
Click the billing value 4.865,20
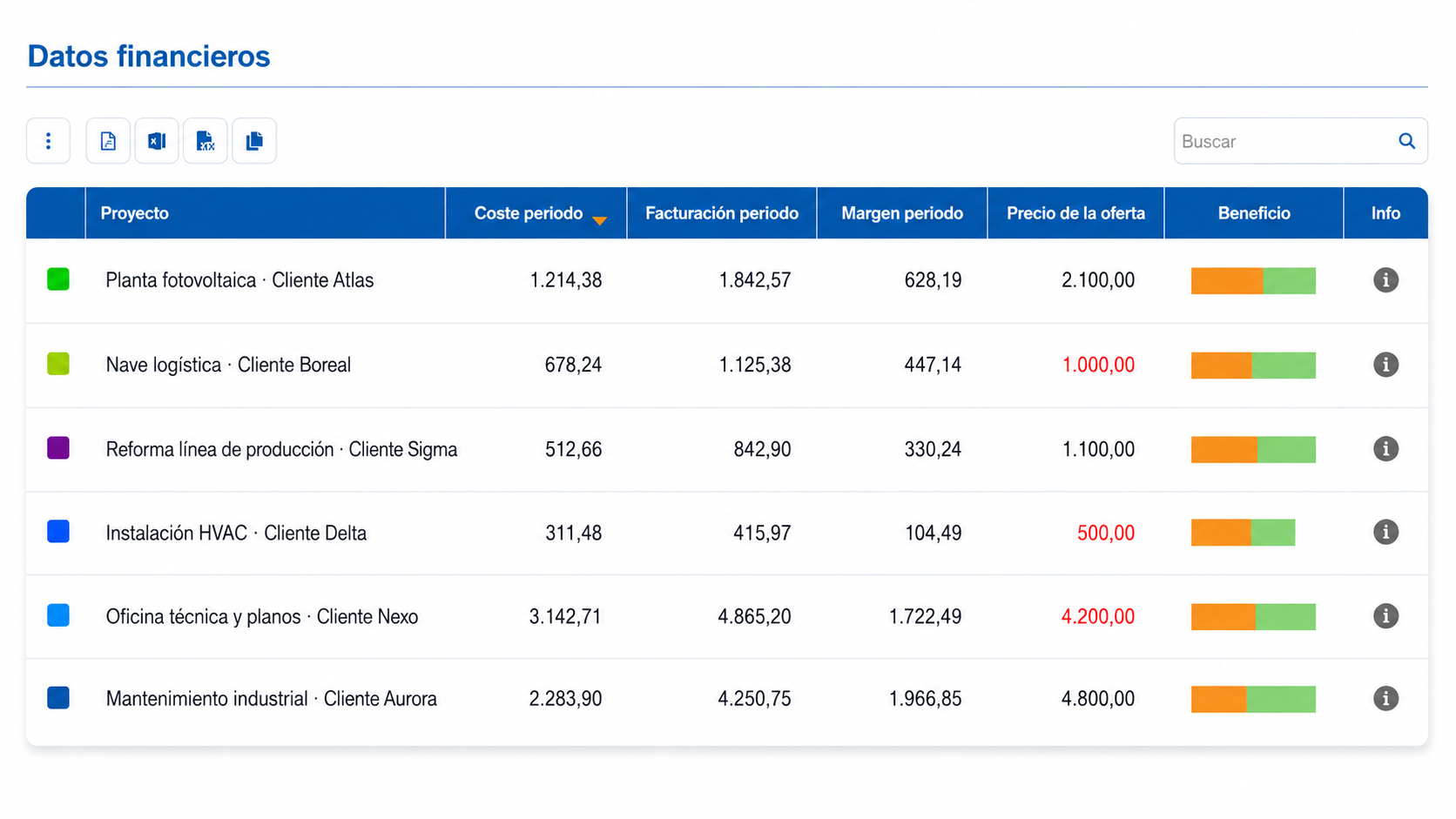point(754,616)
